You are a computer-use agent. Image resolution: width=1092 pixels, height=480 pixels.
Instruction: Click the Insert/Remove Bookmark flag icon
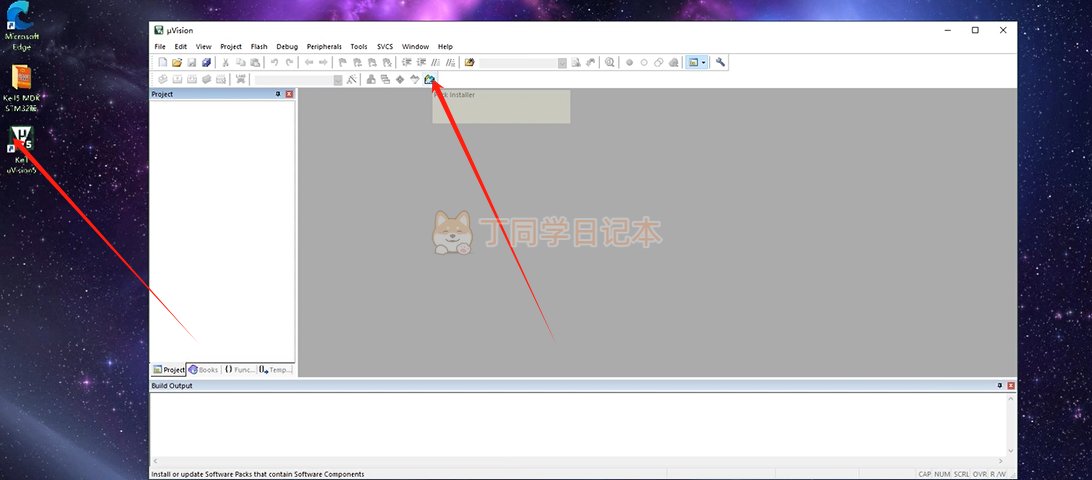point(342,62)
